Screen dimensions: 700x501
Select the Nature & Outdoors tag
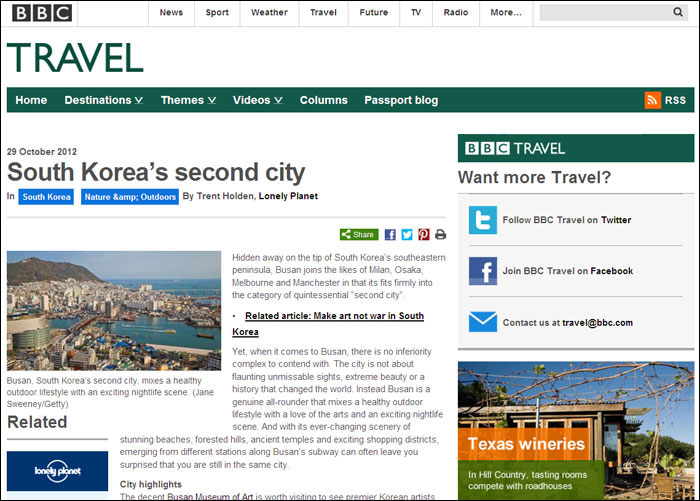[x=130, y=196]
